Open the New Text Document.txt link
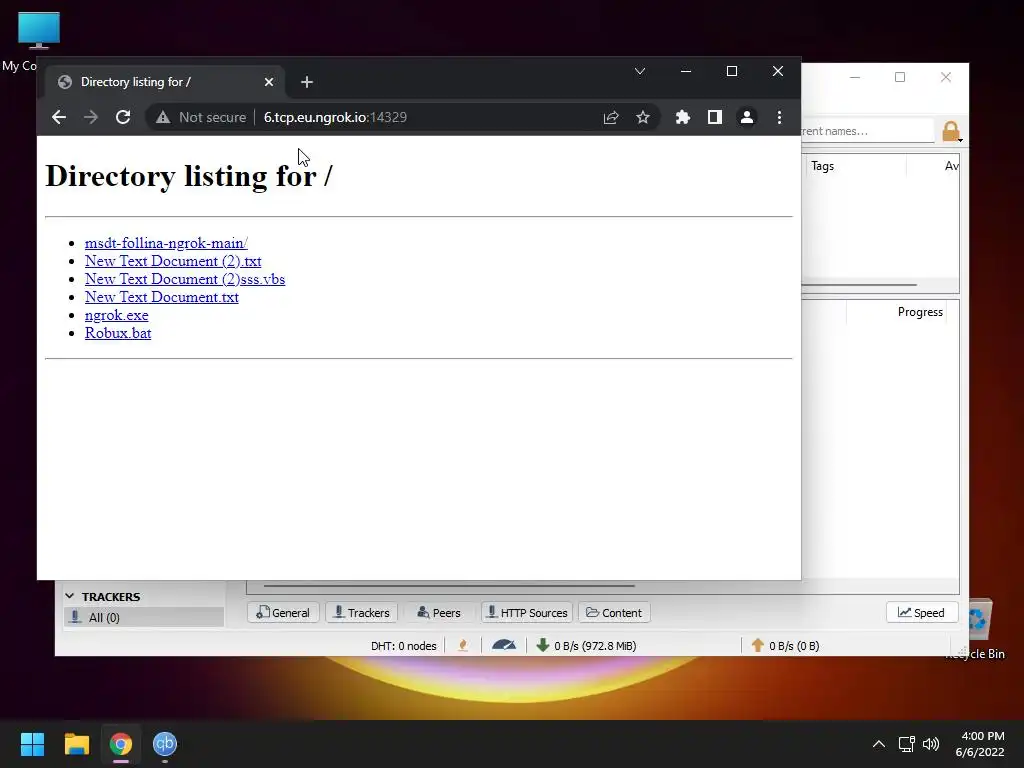The height and width of the screenshot is (768, 1024). [x=162, y=297]
